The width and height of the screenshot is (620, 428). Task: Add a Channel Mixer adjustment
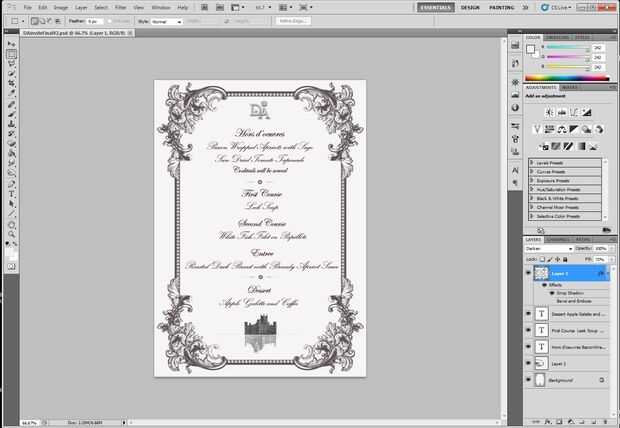tap(599, 129)
